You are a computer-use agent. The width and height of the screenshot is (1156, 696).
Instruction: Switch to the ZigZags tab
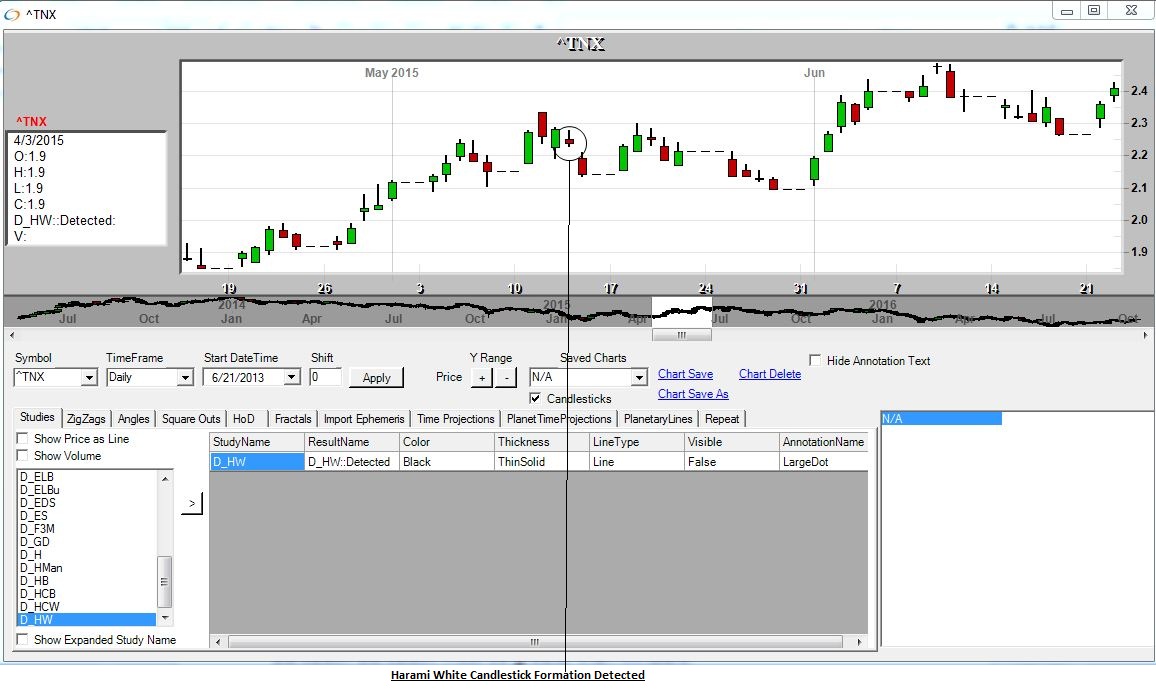click(x=87, y=419)
